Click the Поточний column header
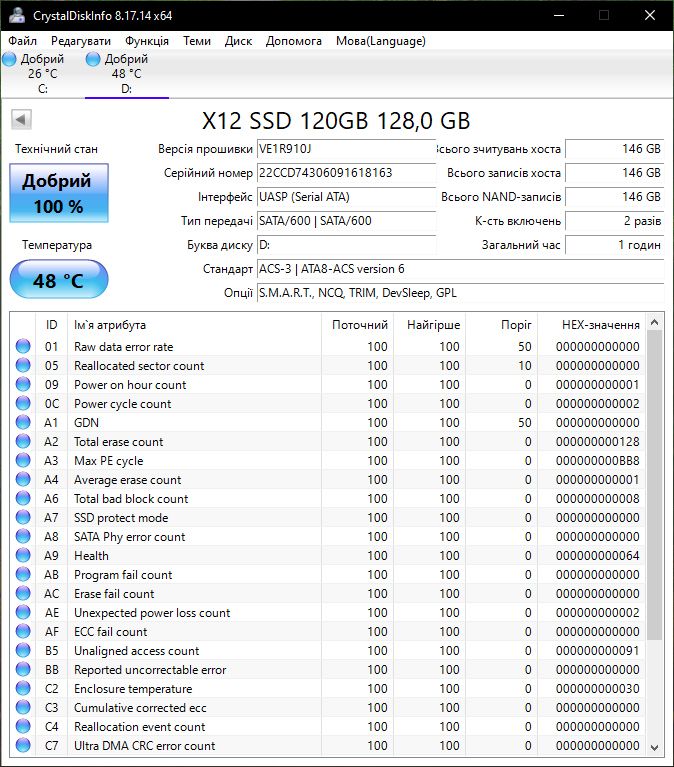674x767 pixels. click(x=358, y=325)
